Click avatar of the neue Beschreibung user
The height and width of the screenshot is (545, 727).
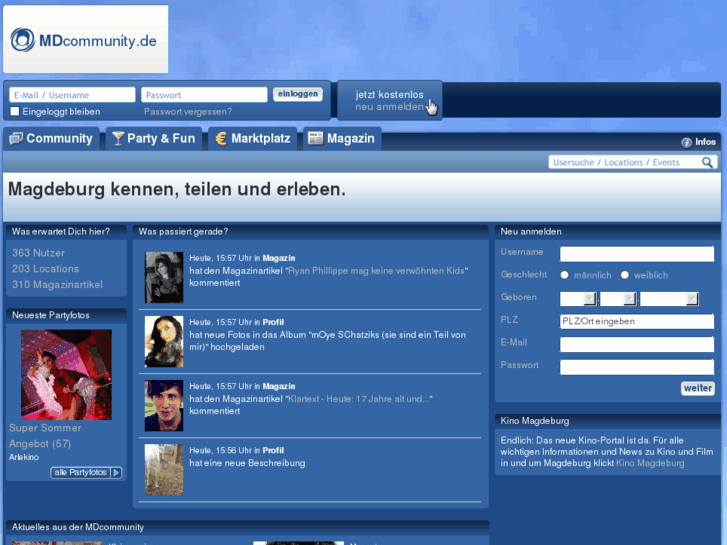point(164,469)
